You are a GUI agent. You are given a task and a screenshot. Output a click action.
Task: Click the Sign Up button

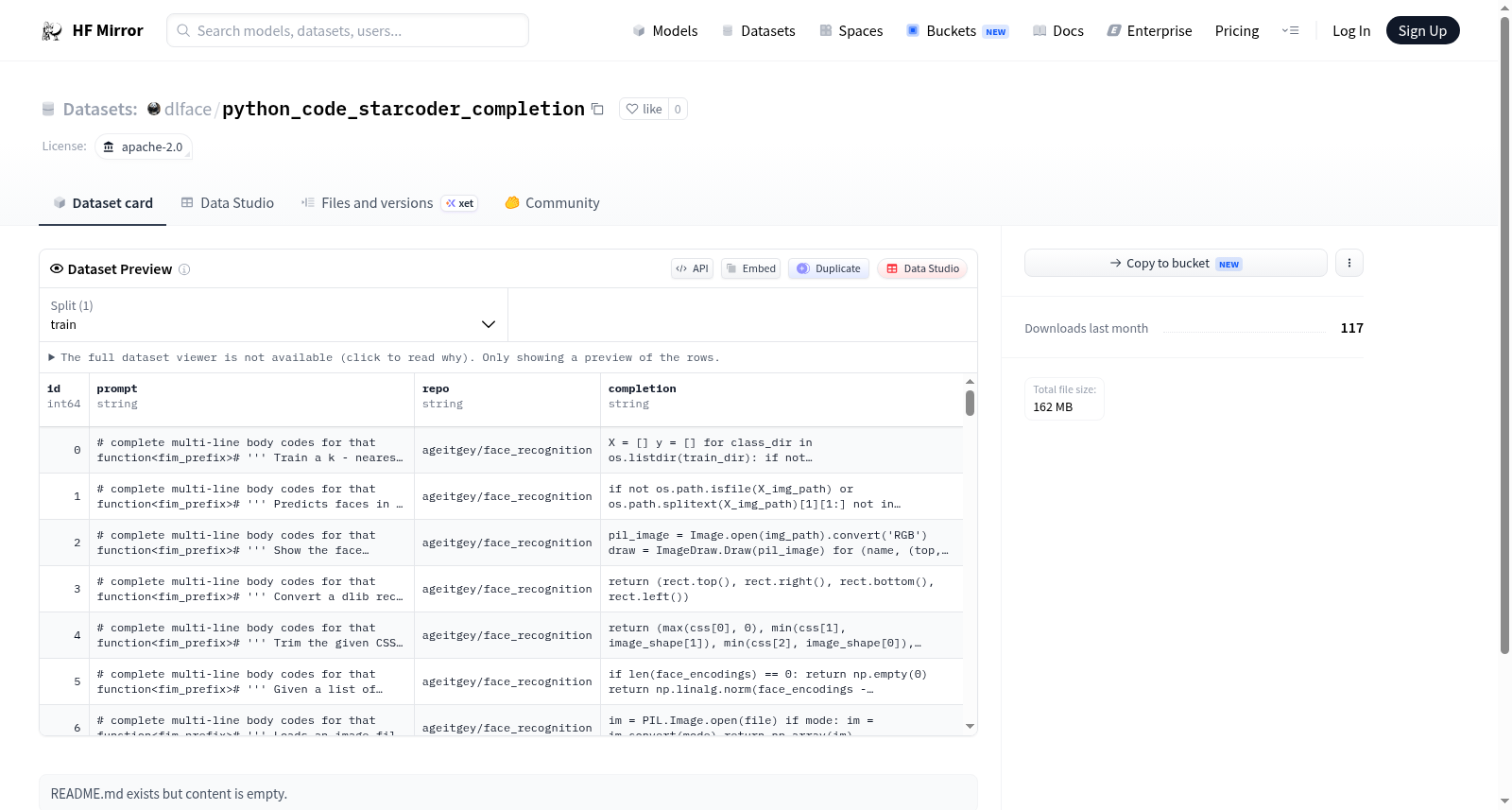click(x=1422, y=30)
